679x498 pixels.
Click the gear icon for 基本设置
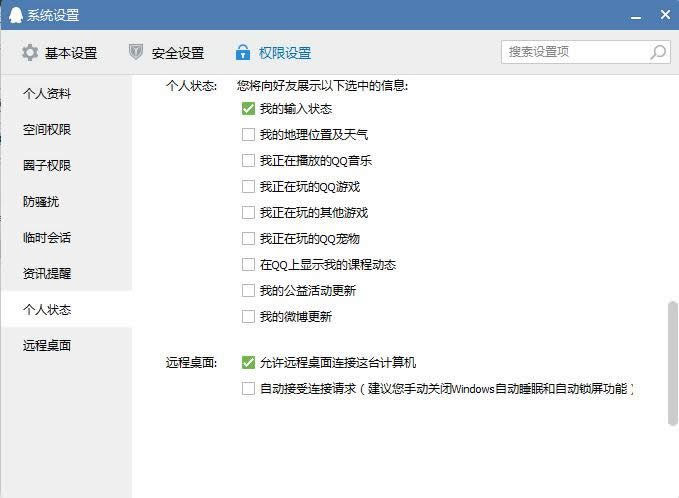30,53
